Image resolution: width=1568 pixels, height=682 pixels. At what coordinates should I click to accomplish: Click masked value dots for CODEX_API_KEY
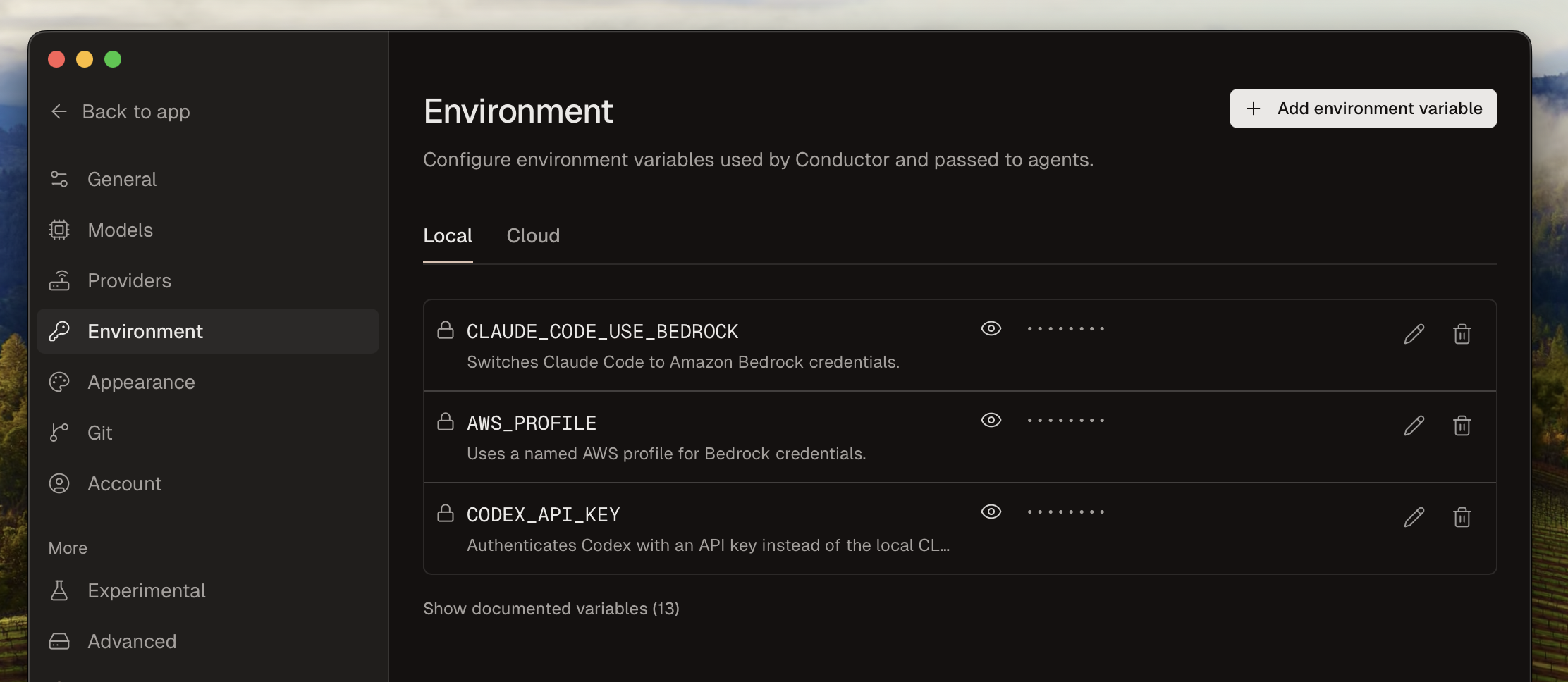(x=1066, y=512)
